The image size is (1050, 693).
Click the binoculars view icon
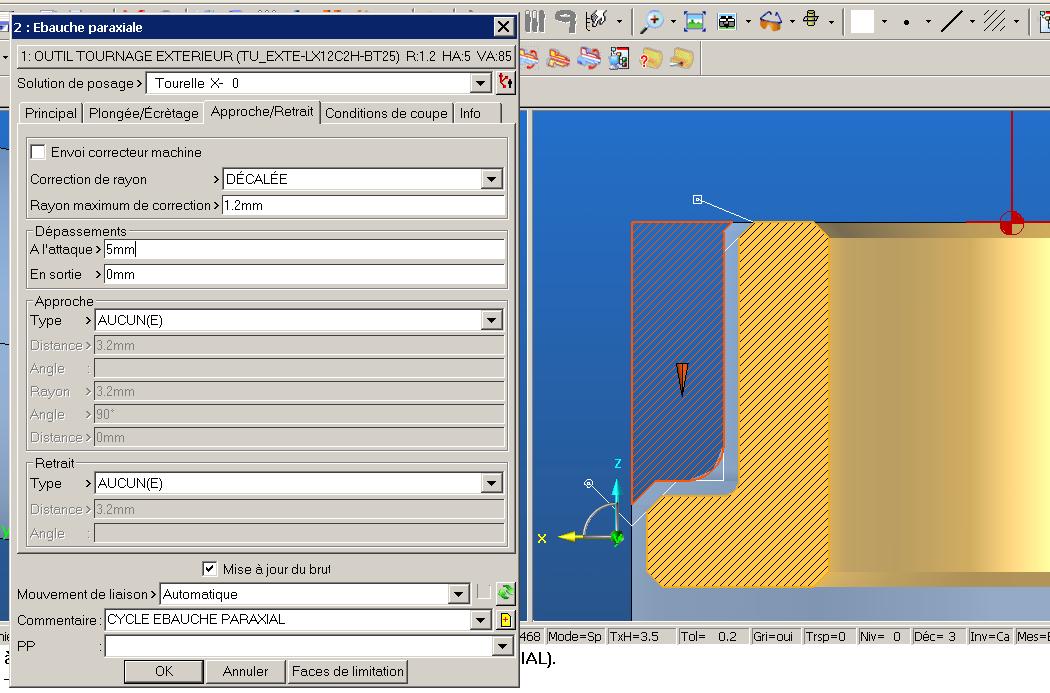pos(727,22)
